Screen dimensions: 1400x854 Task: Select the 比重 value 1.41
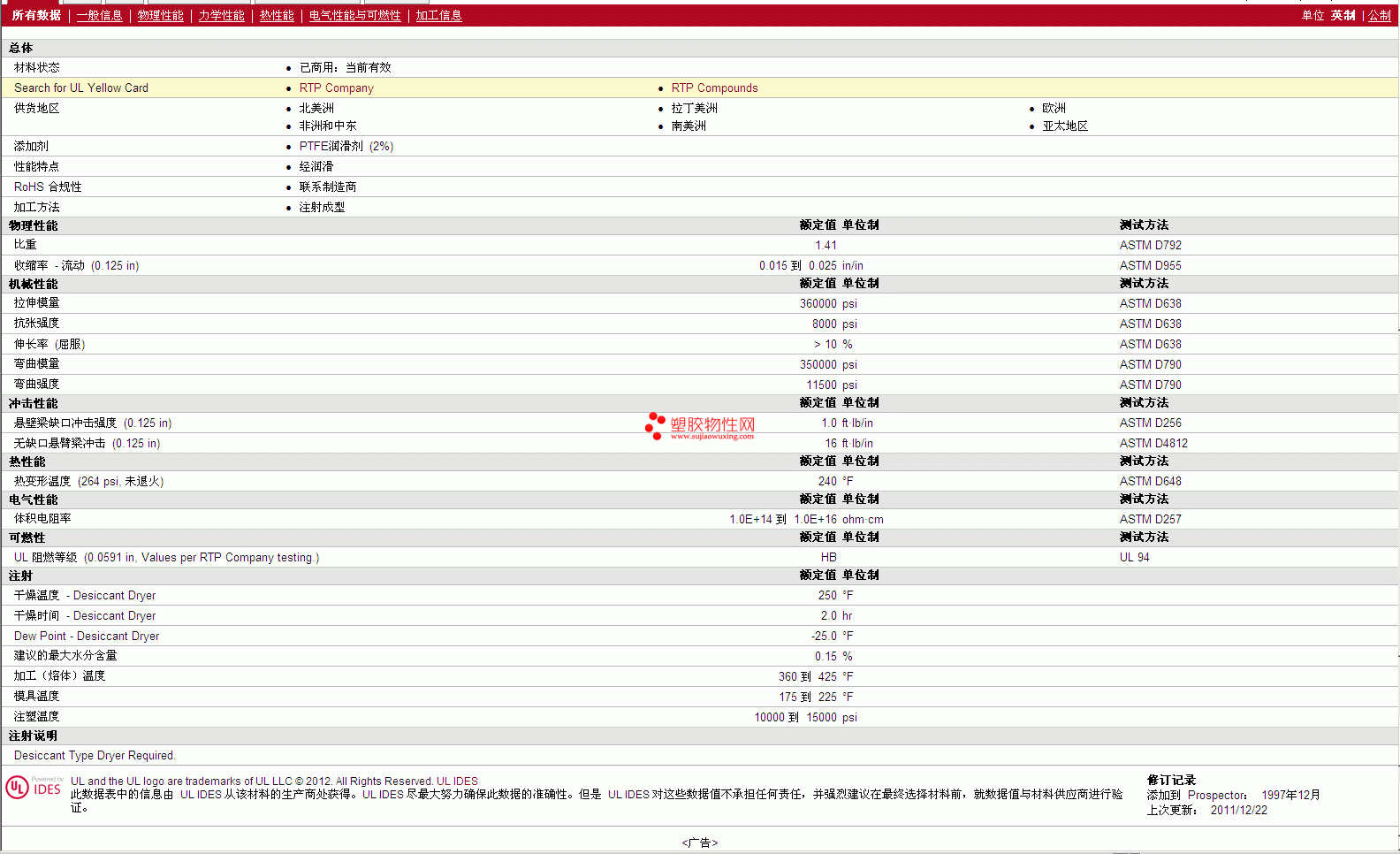pyautogui.click(x=826, y=246)
